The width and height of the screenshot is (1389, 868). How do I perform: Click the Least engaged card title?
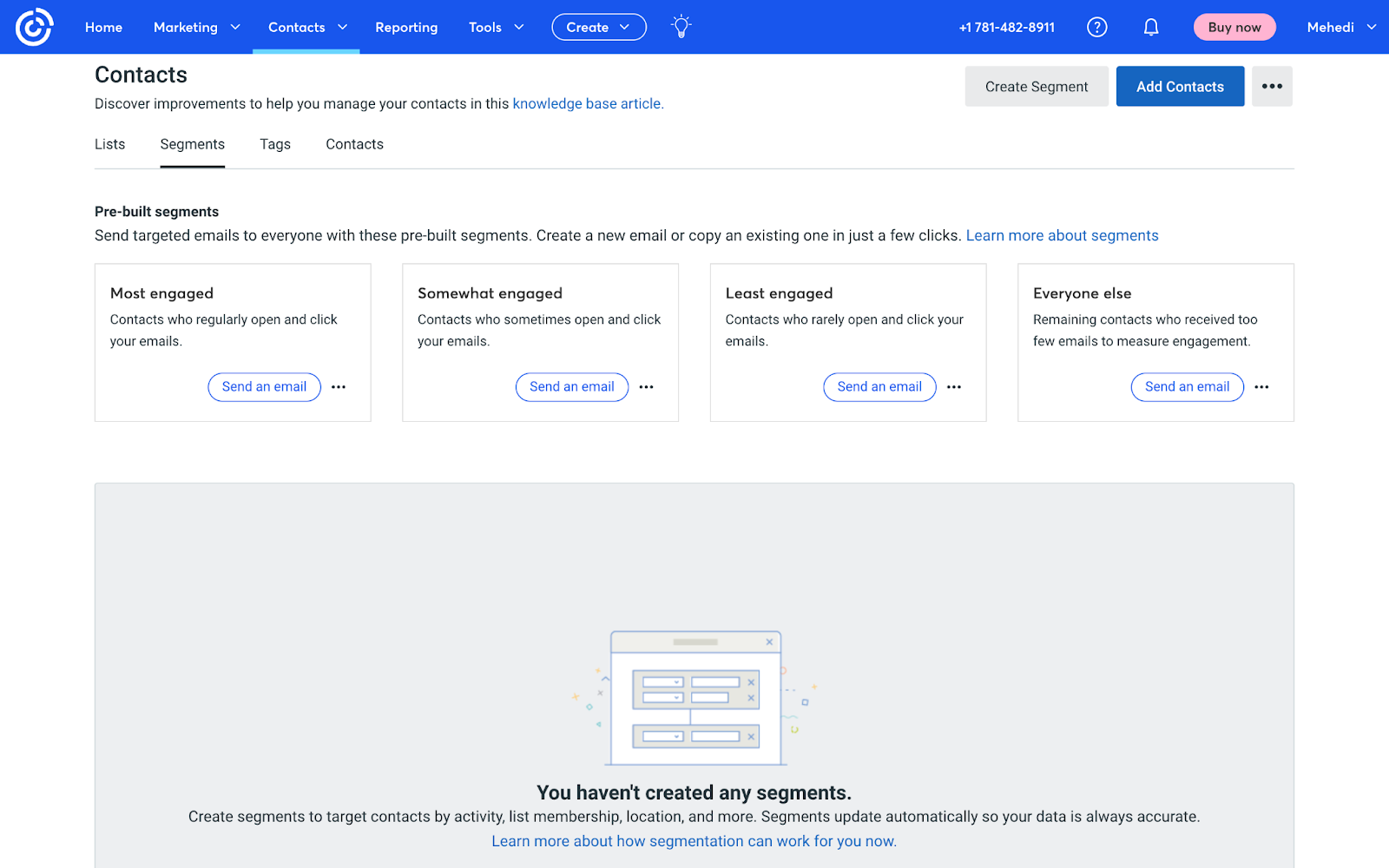click(x=779, y=293)
